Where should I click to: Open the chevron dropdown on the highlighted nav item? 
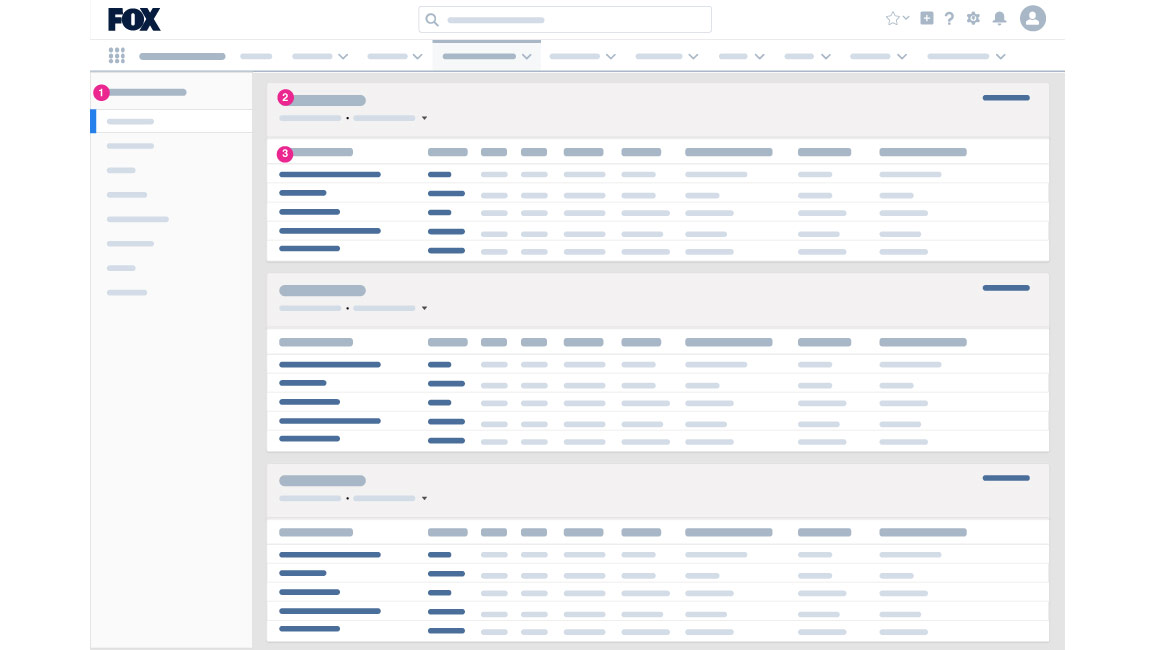[527, 57]
